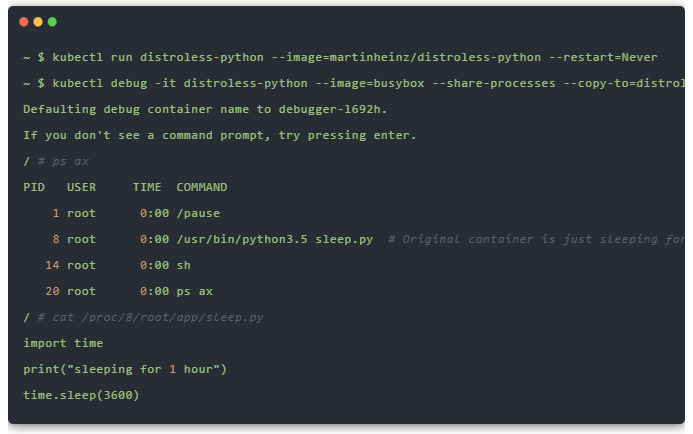Screen dimensions: 693x434
Task: Click the 'kubectl run distroless-python' command line
Action: point(340,57)
